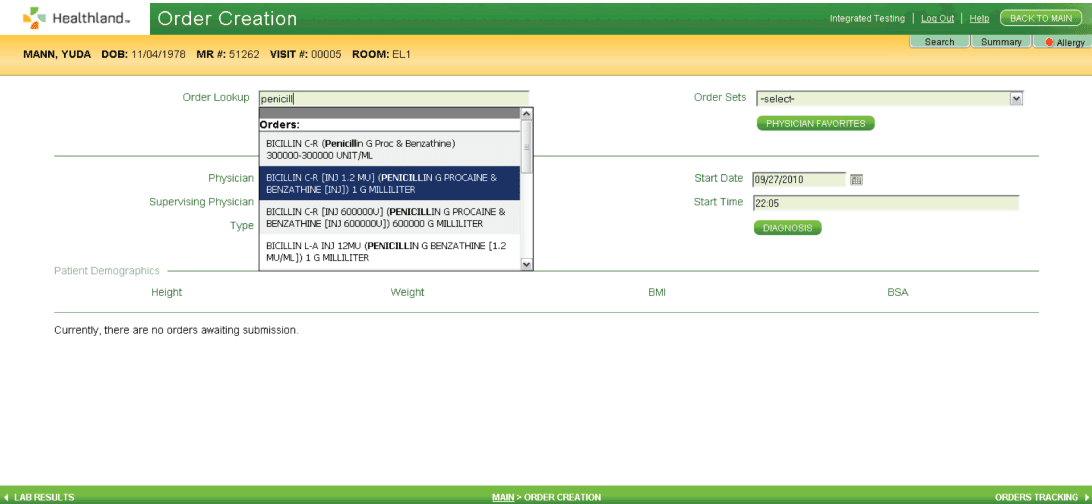The image size is (1092, 504).
Task: Open the Help link
Action: (979, 18)
